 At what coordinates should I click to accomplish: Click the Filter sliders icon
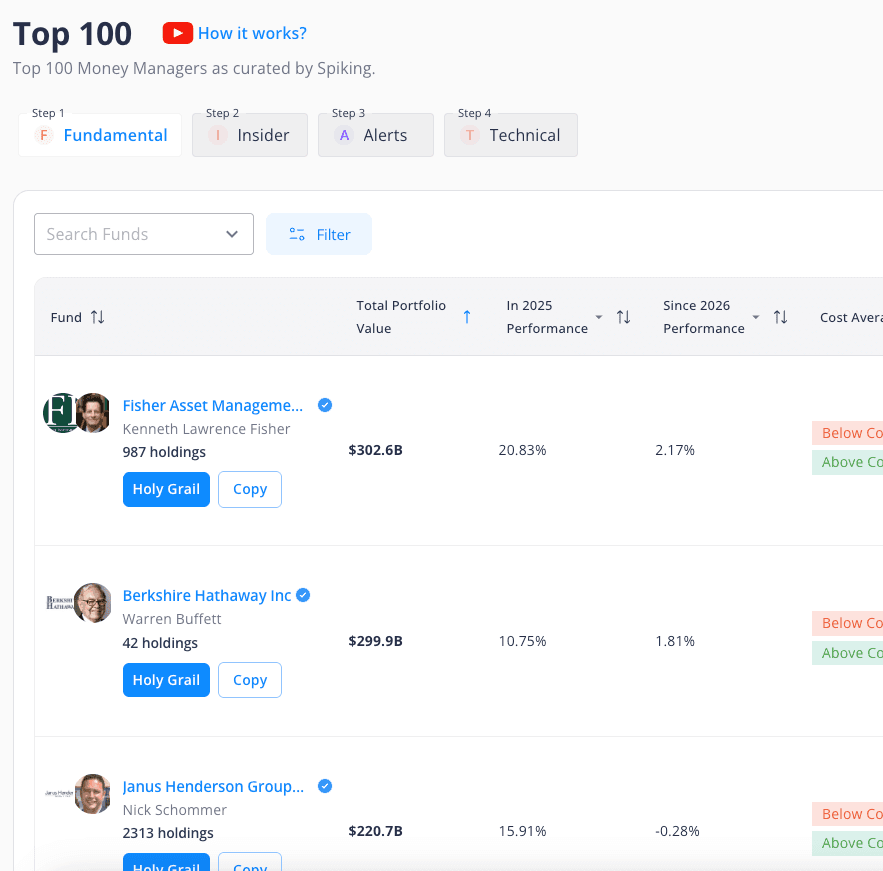[x=296, y=234]
